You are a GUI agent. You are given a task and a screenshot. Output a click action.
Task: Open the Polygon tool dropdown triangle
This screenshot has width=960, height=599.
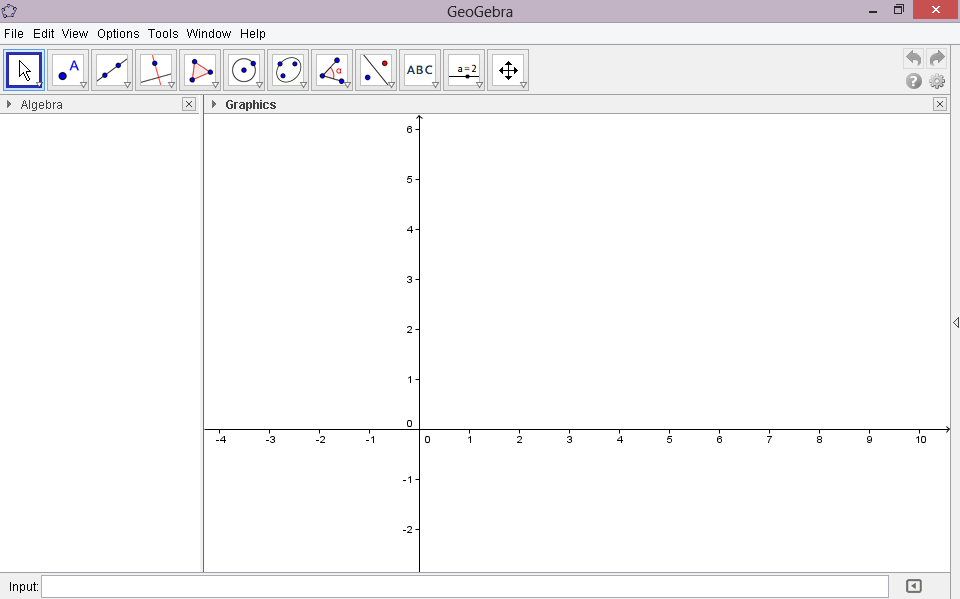(x=216, y=85)
